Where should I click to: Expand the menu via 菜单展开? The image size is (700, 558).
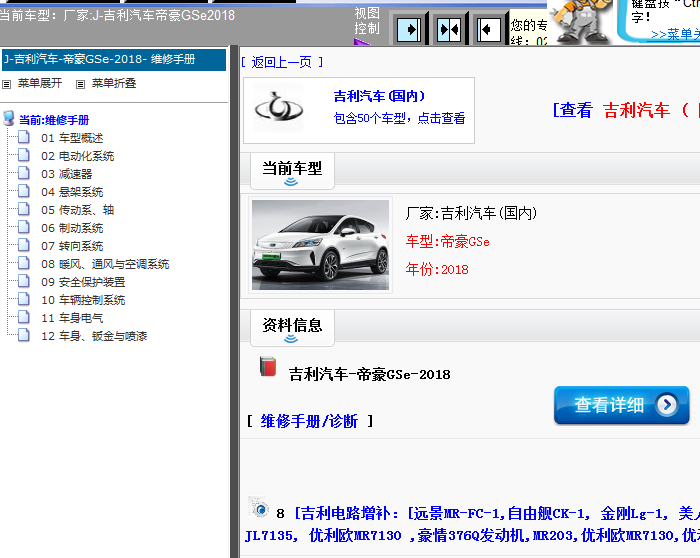pos(40,83)
